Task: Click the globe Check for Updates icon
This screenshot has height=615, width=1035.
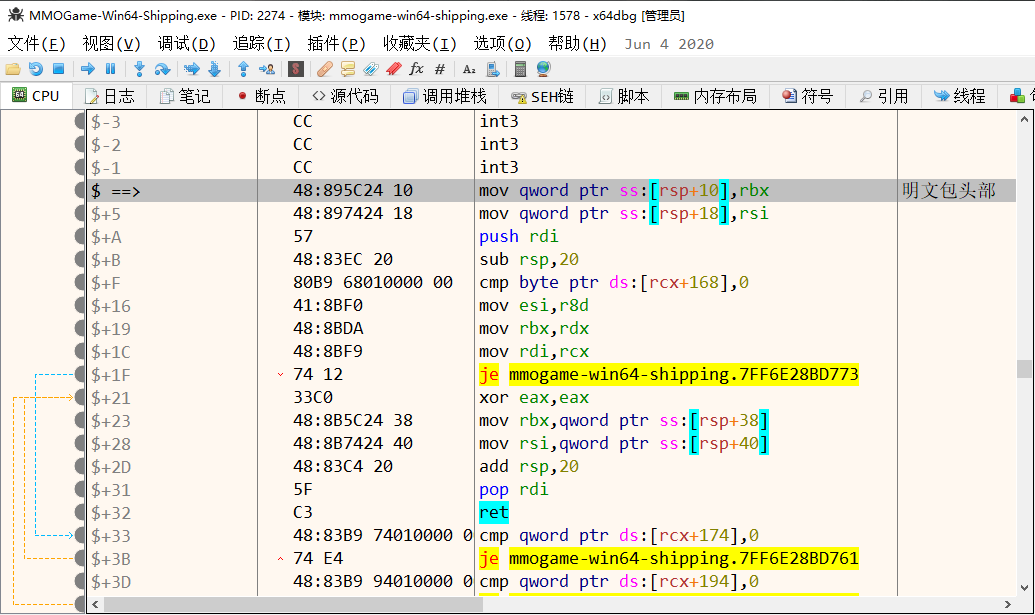Action: (543, 69)
